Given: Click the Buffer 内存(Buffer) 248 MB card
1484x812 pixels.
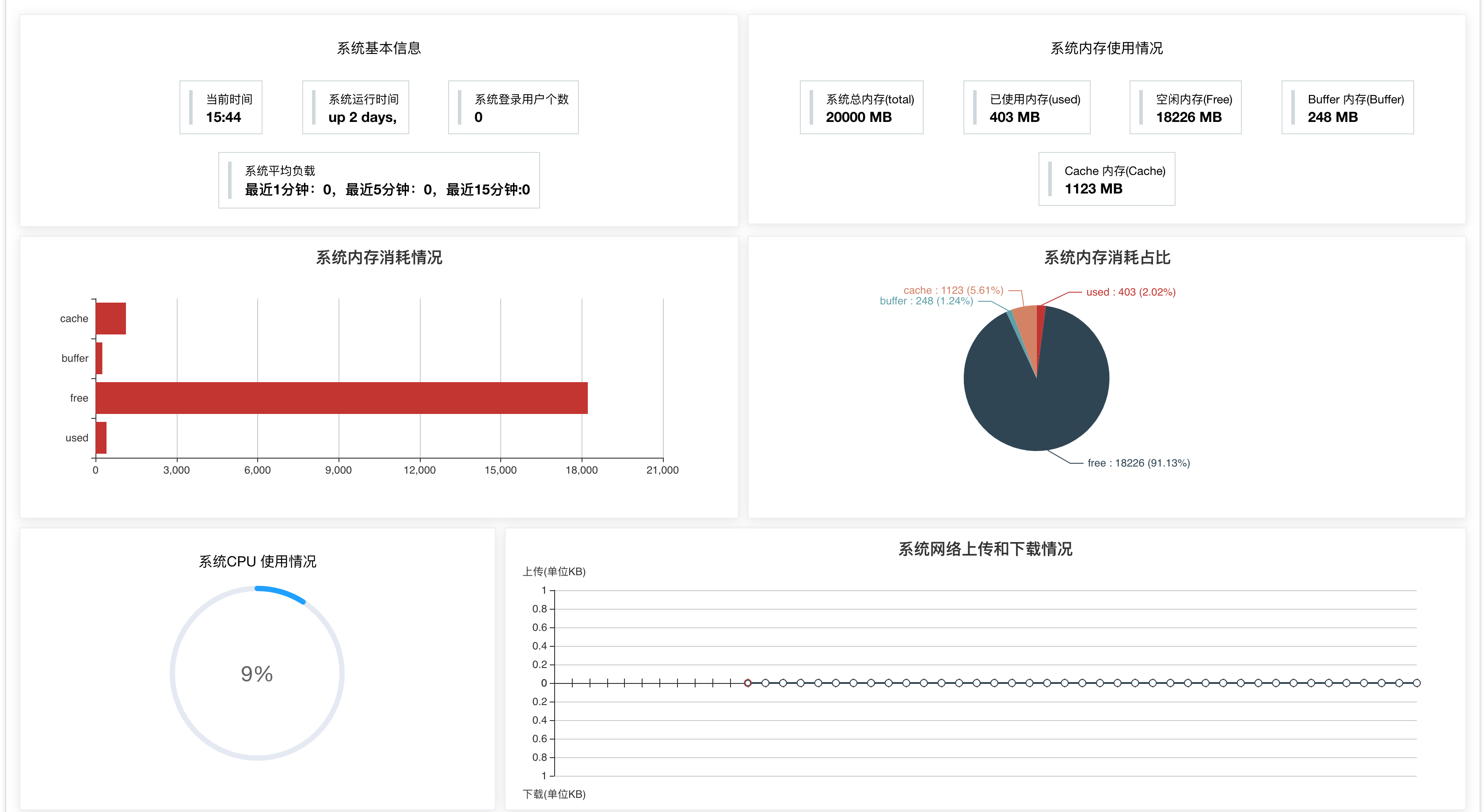Looking at the screenshot, I should pyautogui.click(x=1347, y=108).
